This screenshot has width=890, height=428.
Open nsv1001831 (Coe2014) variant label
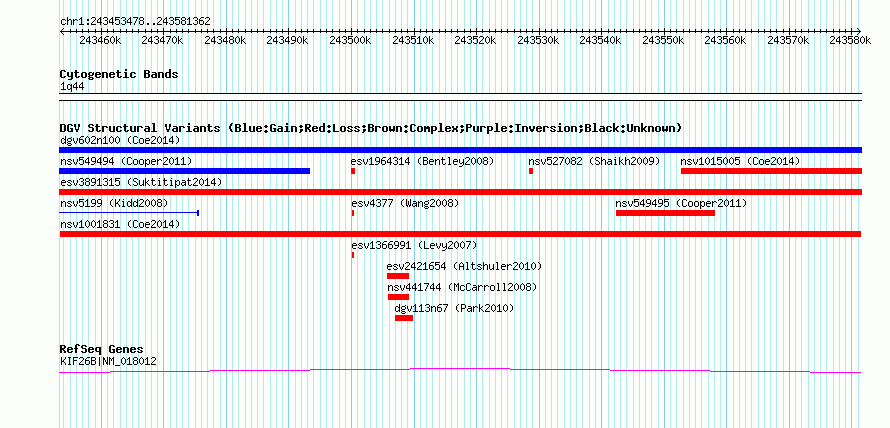pos(120,224)
